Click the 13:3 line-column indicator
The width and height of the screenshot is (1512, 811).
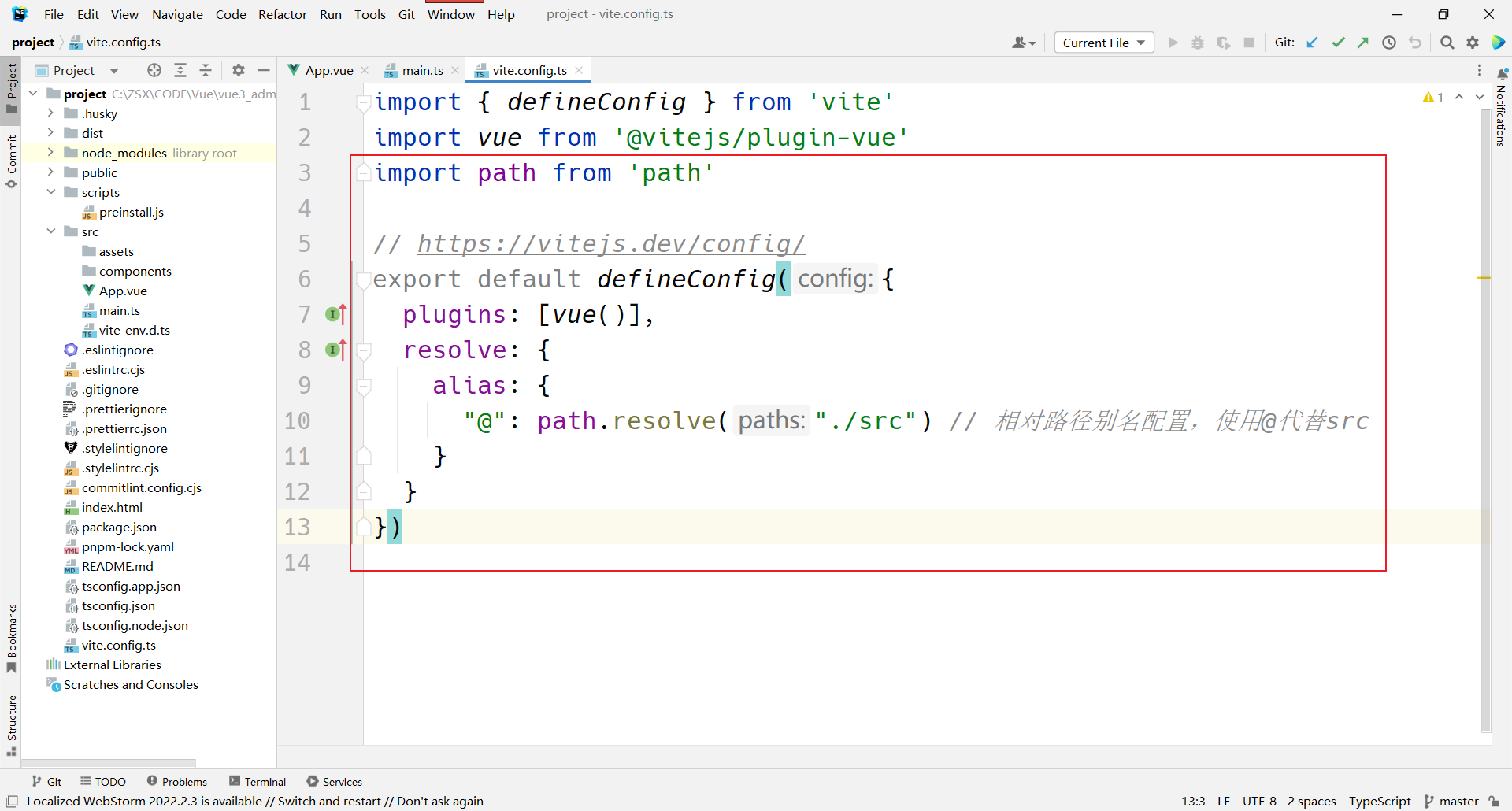[1193, 801]
